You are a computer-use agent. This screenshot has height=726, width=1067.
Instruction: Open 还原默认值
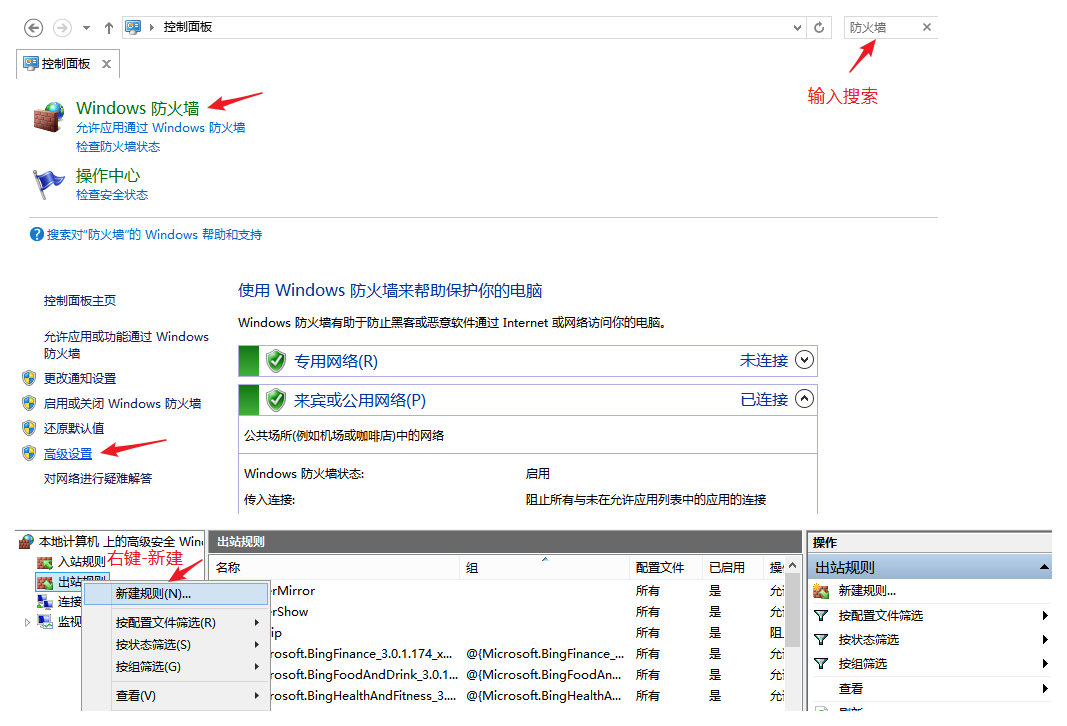(x=73, y=429)
